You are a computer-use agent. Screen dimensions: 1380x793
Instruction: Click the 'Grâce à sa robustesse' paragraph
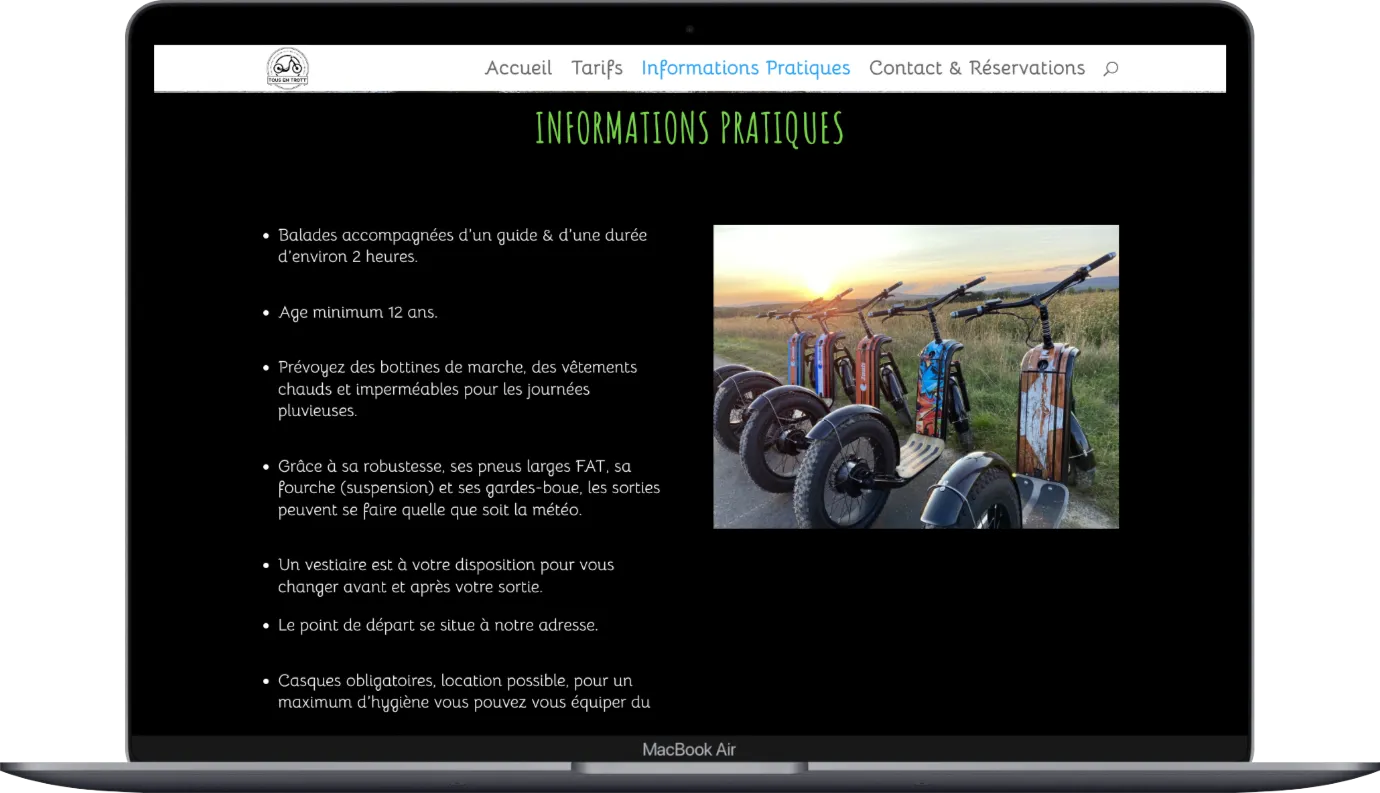point(469,488)
